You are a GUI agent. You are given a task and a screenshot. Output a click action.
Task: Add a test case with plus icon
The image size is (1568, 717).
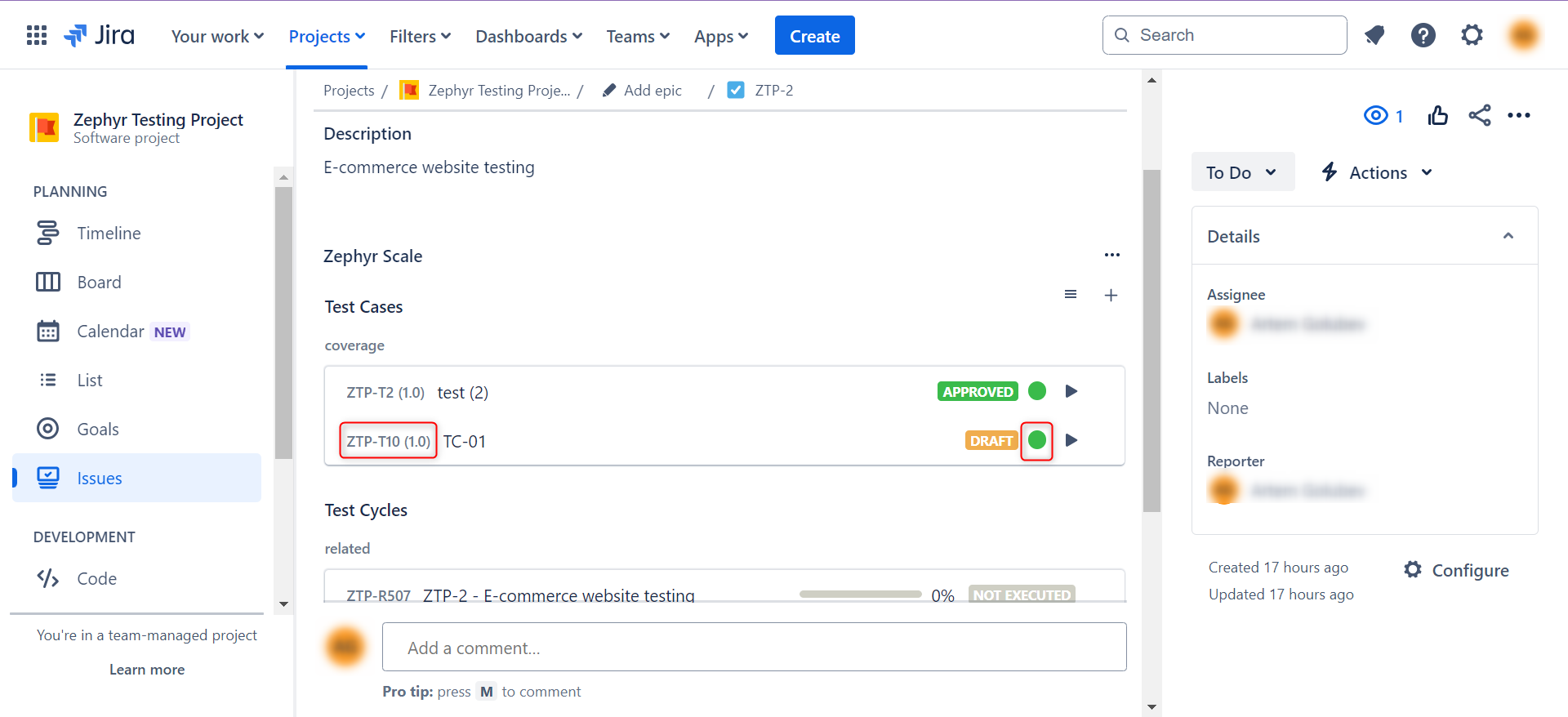coord(1111,296)
